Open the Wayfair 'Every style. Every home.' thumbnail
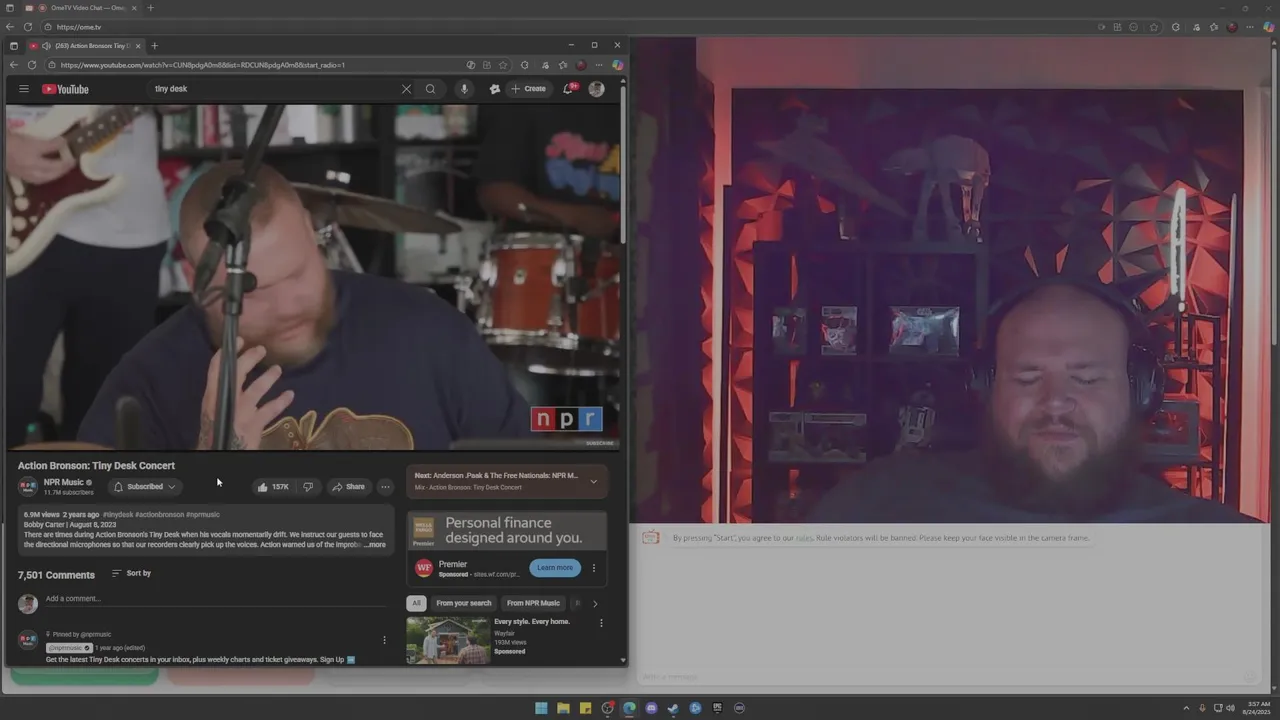Image resolution: width=1280 pixels, height=720 pixels. [448, 640]
